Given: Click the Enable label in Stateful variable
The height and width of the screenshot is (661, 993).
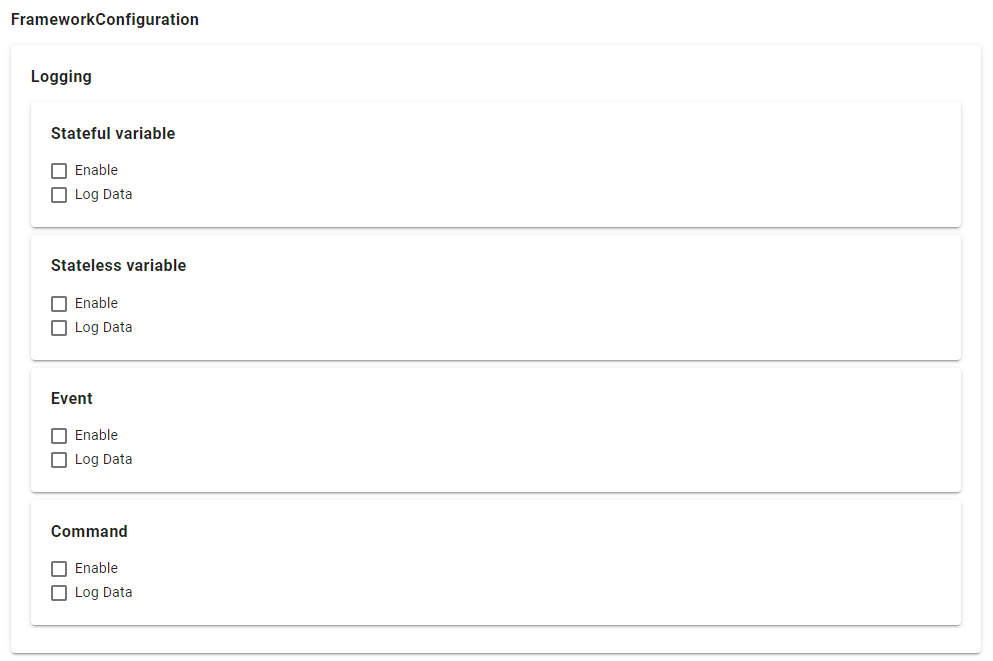Looking at the screenshot, I should [x=96, y=170].
